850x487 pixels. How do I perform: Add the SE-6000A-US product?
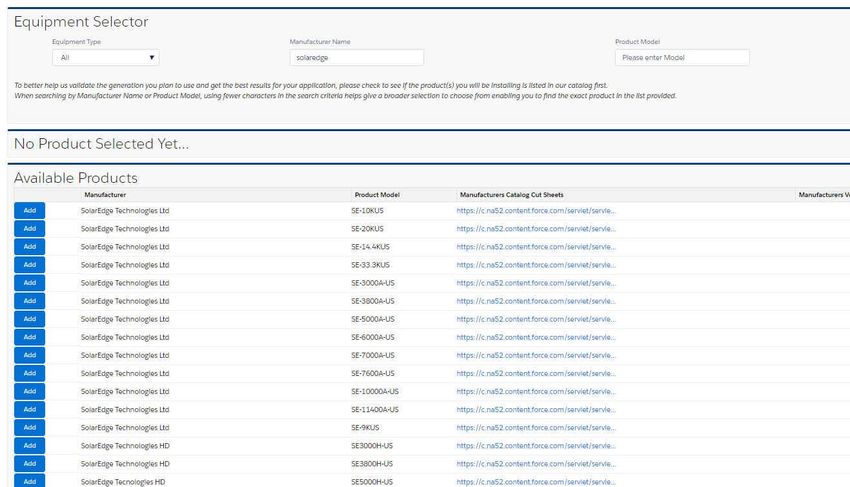click(x=30, y=337)
